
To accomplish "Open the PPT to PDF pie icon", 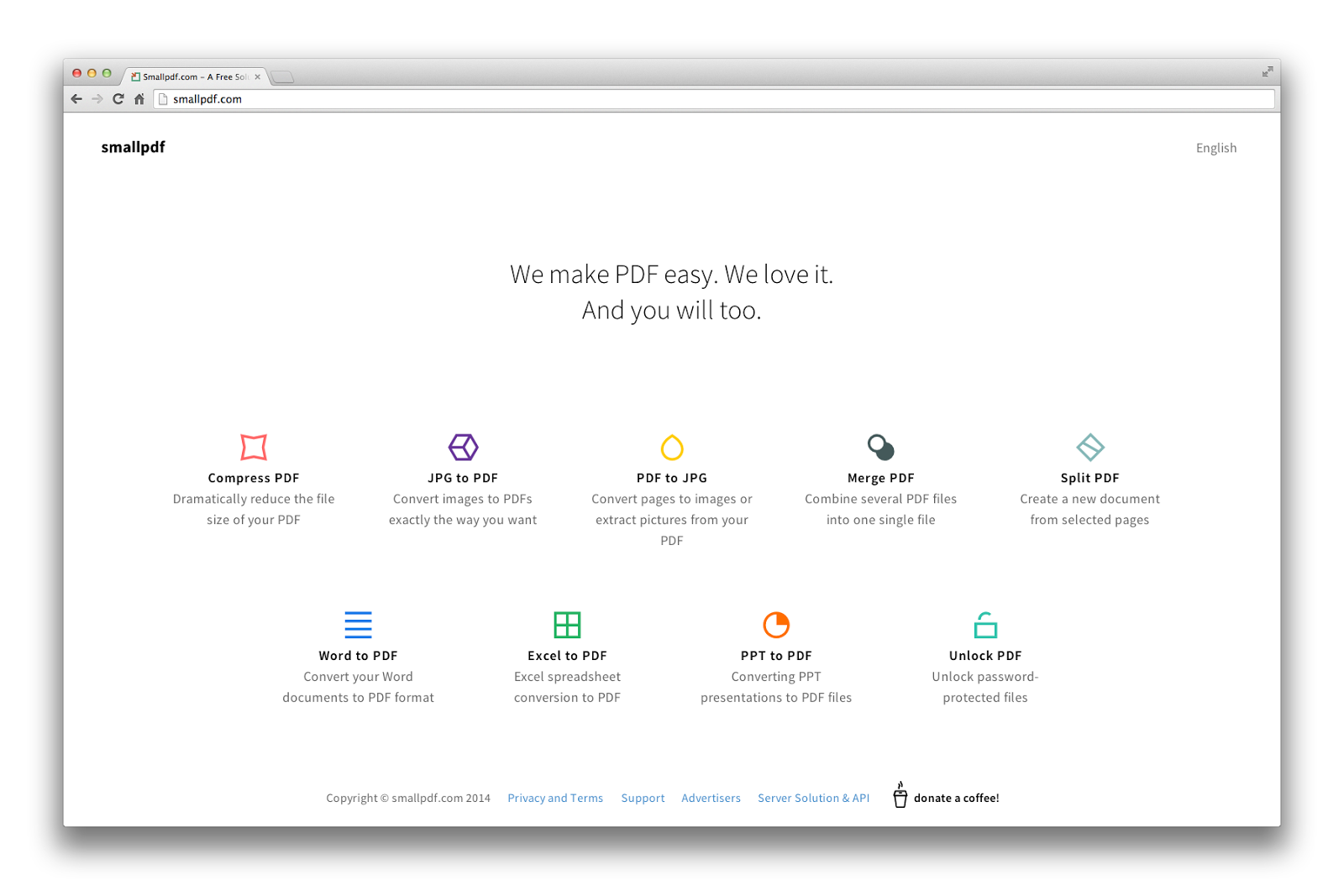I will pyautogui.click(x=776, y=625).
